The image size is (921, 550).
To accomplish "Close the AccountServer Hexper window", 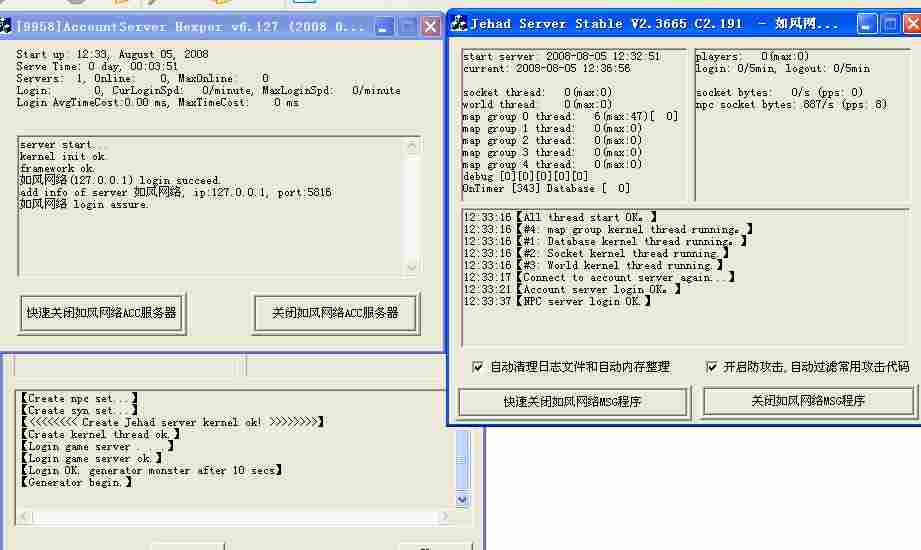I will coord(431,26).
